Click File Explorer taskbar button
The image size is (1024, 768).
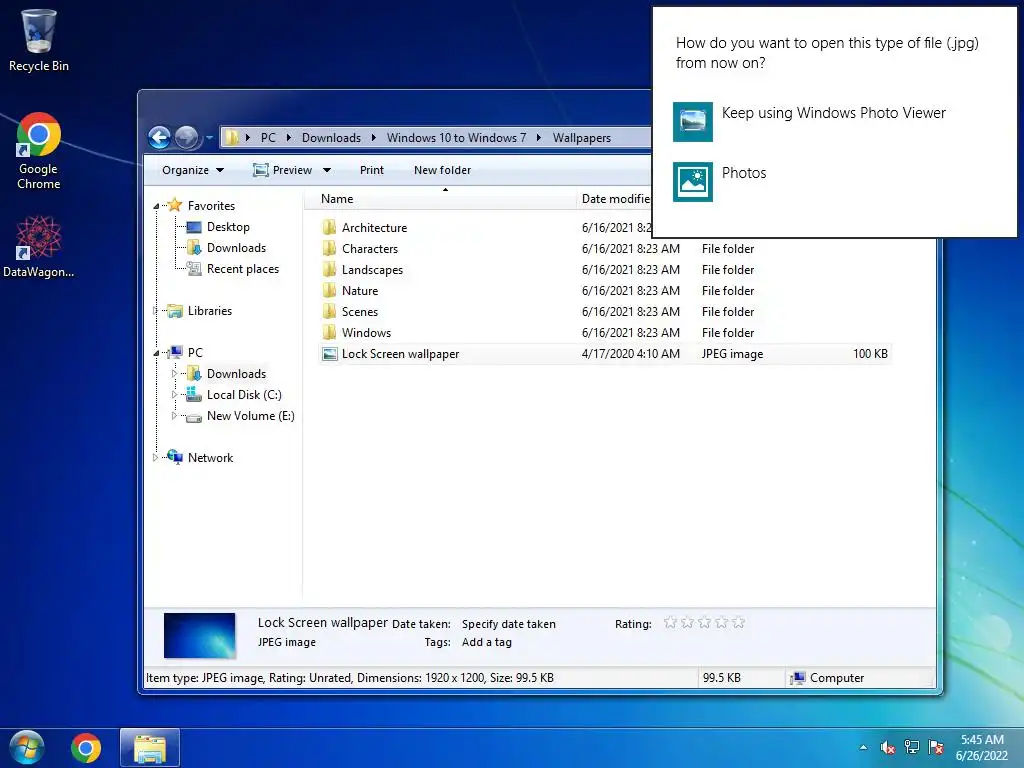tap(150, 748)
